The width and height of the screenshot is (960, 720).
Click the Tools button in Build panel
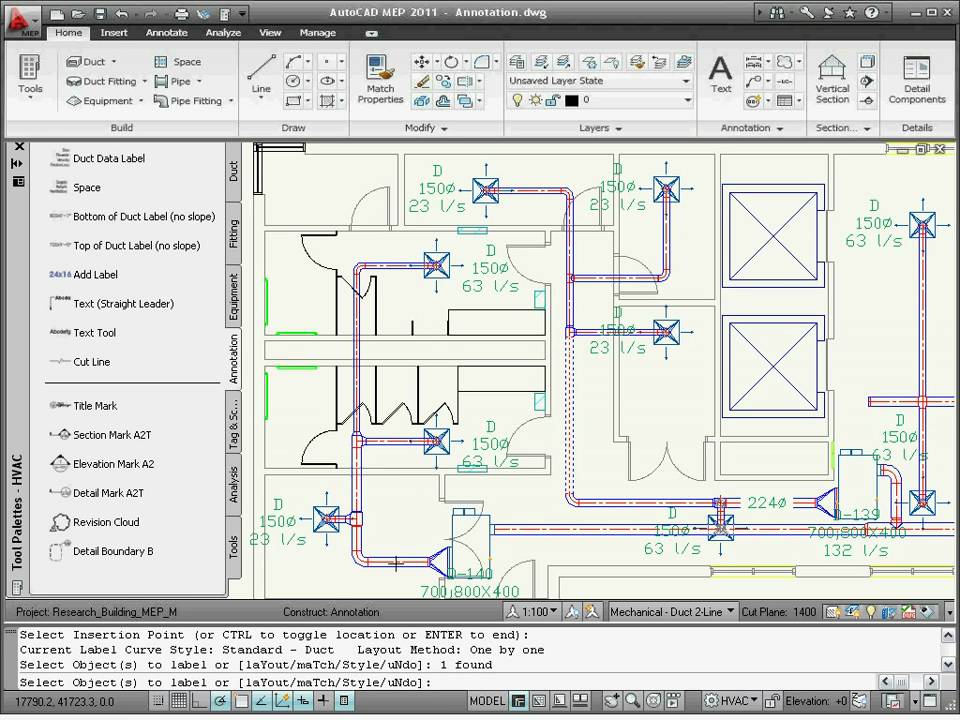click(x=29, y=76)
